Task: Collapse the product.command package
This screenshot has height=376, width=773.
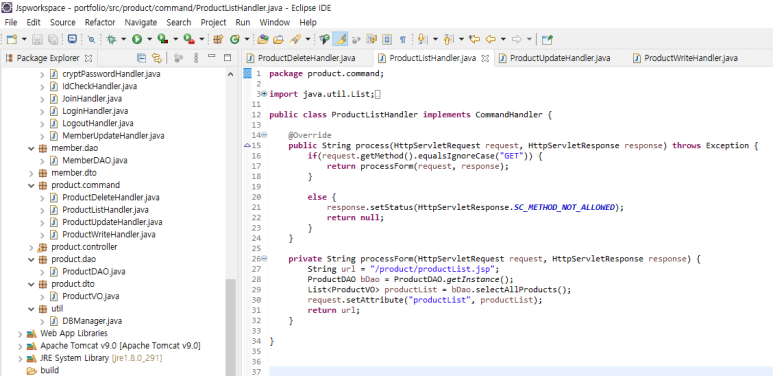Action: (x=32, y=185)
